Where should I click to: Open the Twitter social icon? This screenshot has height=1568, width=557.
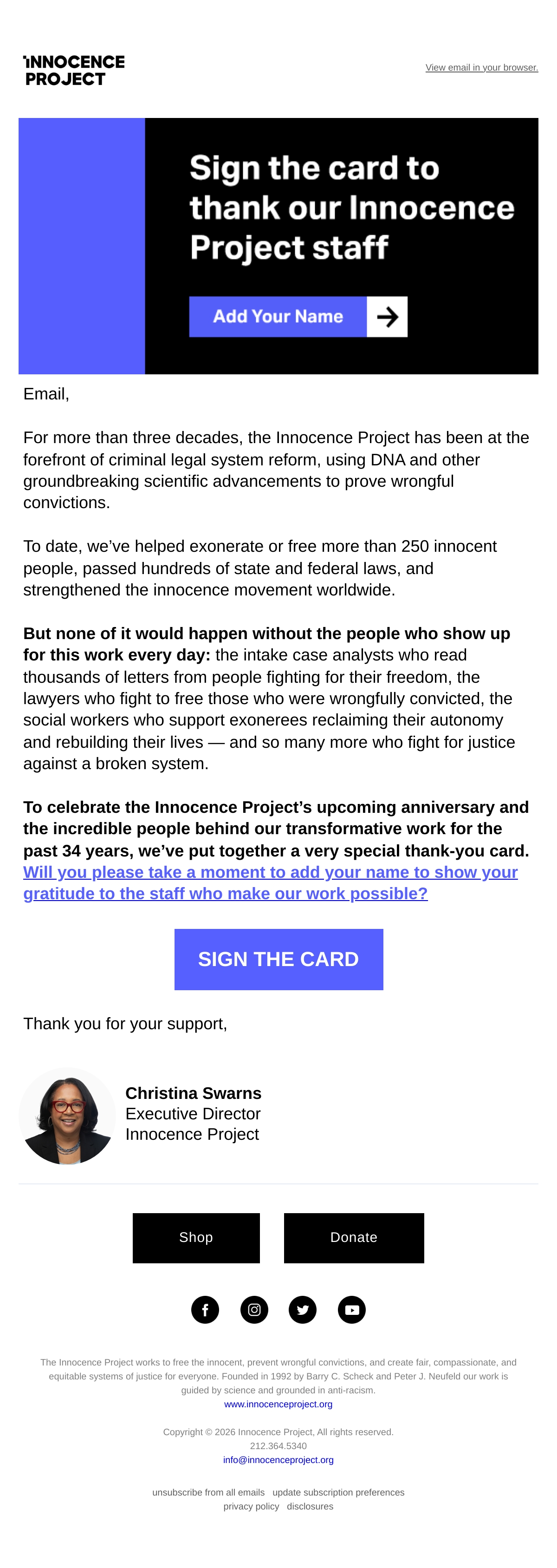303,1309
